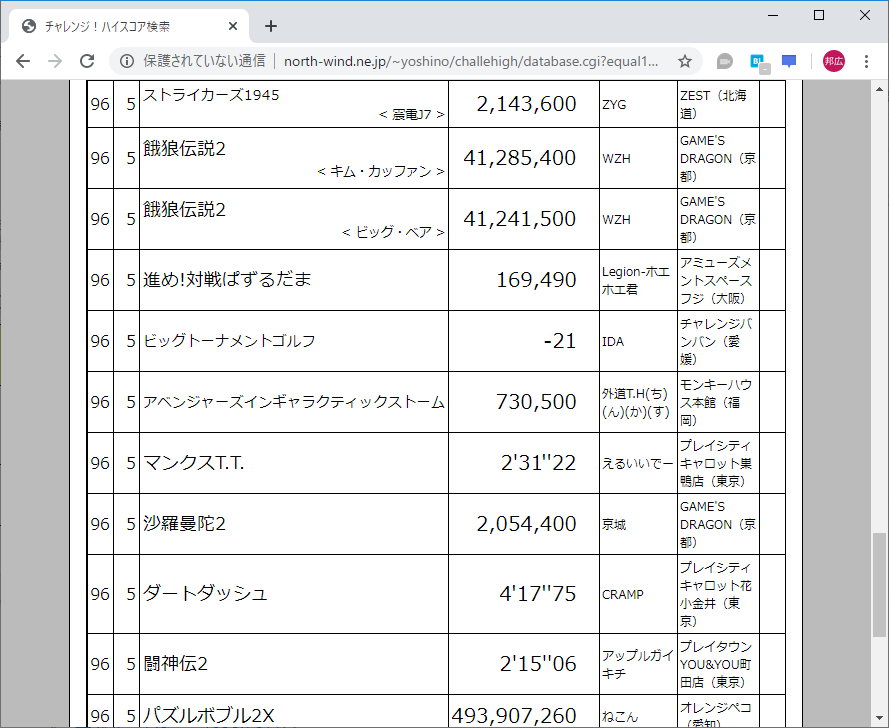The image size is (889, 728).
Task: Select the game title ストライカーズ1945
Action: pos(211,95)
